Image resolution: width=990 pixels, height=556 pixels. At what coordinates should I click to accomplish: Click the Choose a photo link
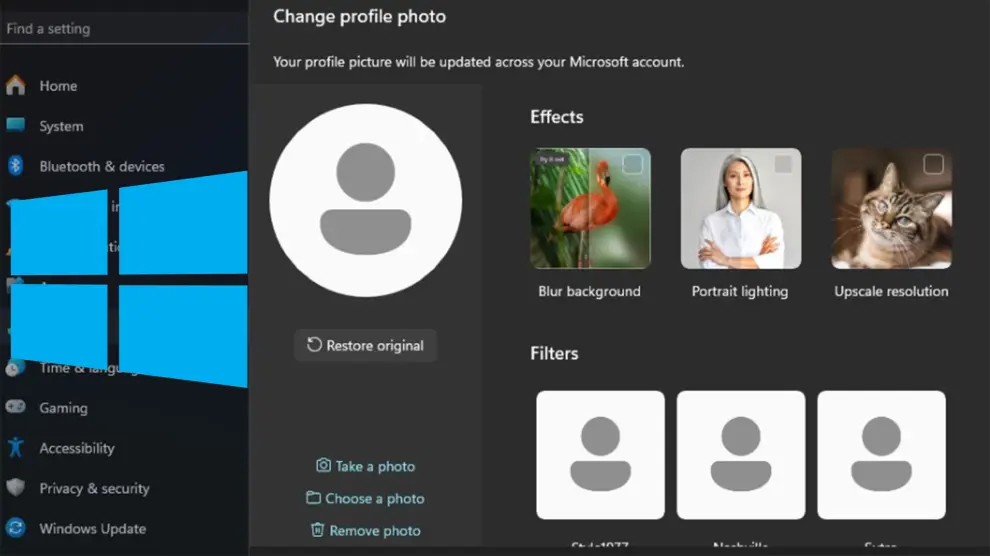(x=375, y=498)
